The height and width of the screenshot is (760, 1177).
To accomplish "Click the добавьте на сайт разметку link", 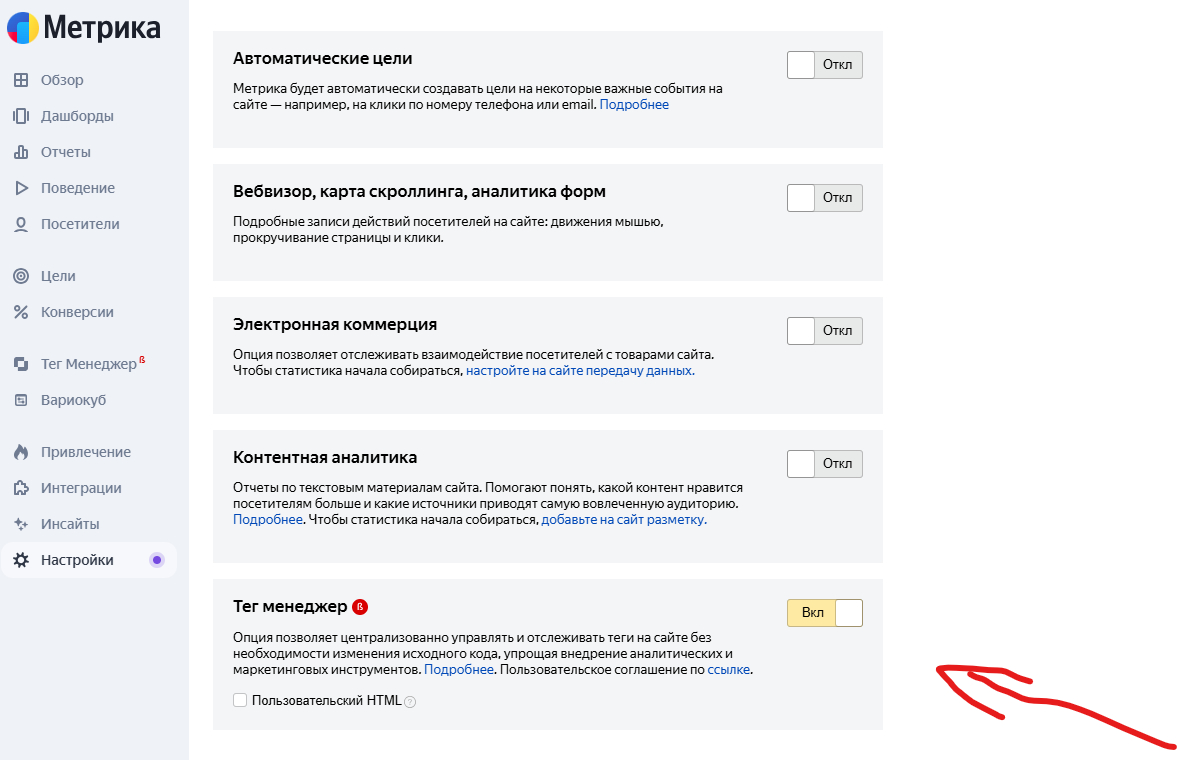I will click(x=624, y=520).
